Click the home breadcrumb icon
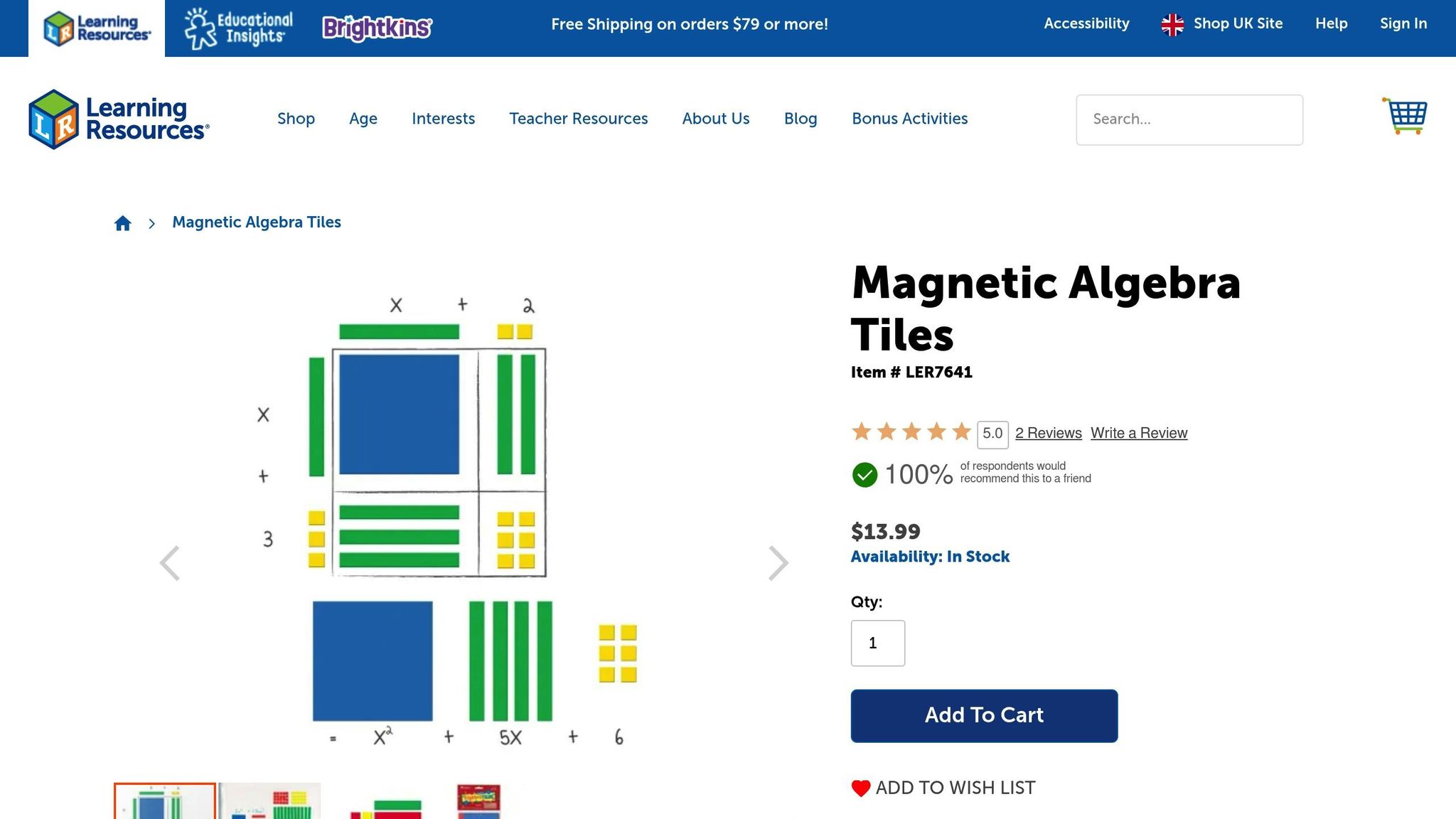 pos(123,223)
